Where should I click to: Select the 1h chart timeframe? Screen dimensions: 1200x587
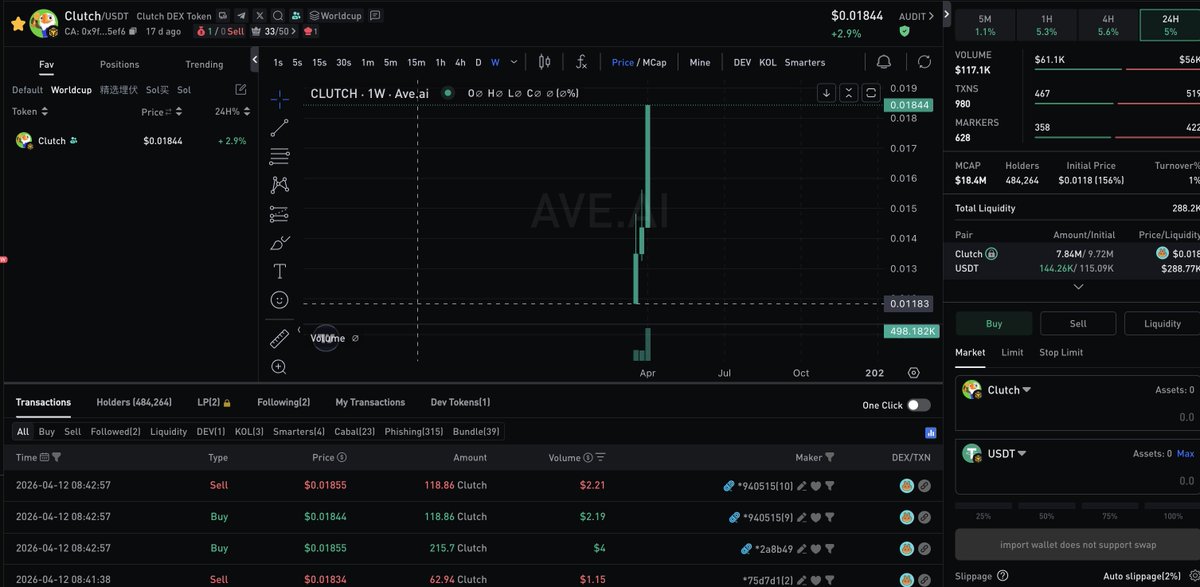(x=440, y=62)
